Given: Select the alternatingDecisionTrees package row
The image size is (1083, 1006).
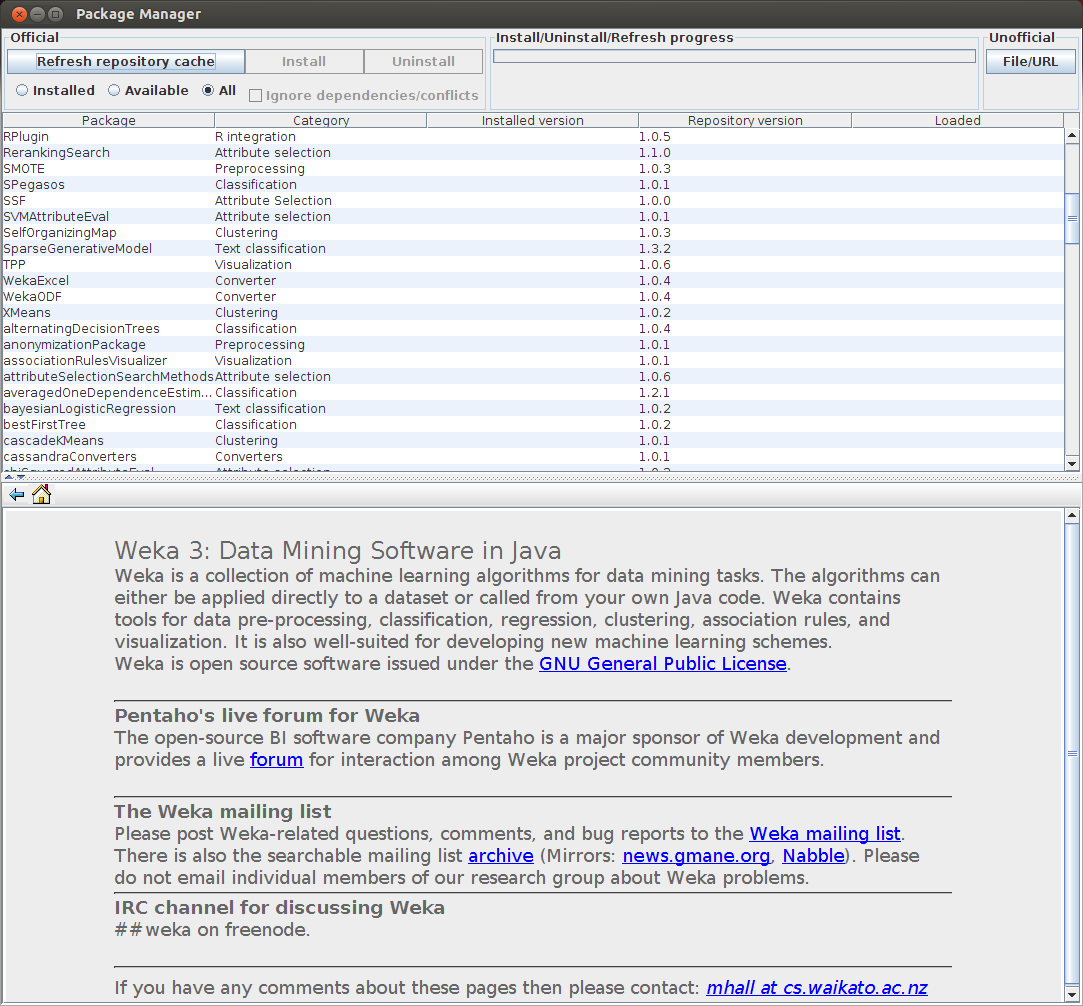Looking at the screenshot, I should 533,329.
